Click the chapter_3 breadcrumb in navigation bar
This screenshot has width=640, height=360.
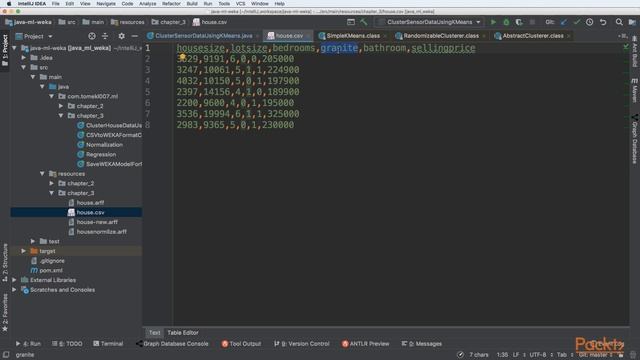point(169,22)
